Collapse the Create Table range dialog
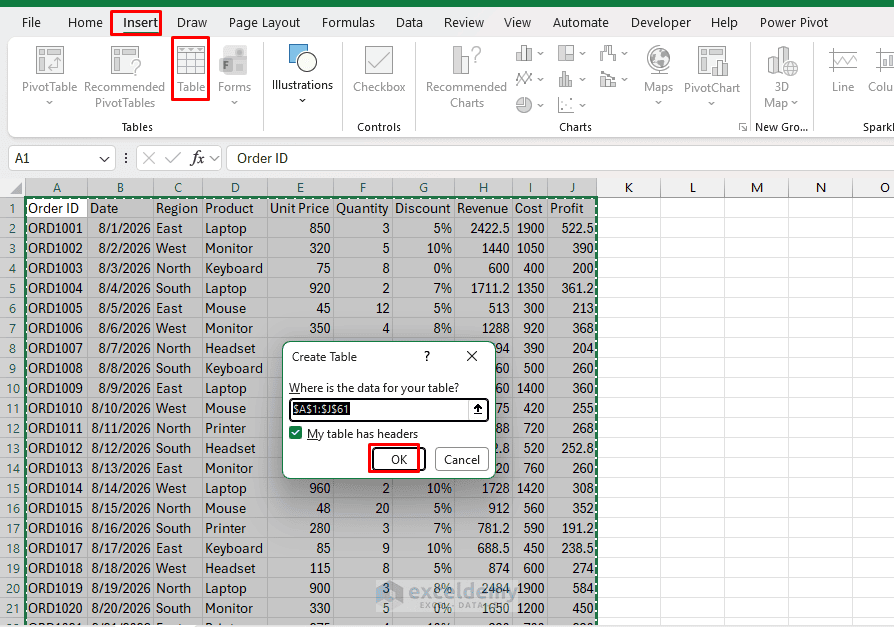Screen dimensions: 894x627 (478, 409)
